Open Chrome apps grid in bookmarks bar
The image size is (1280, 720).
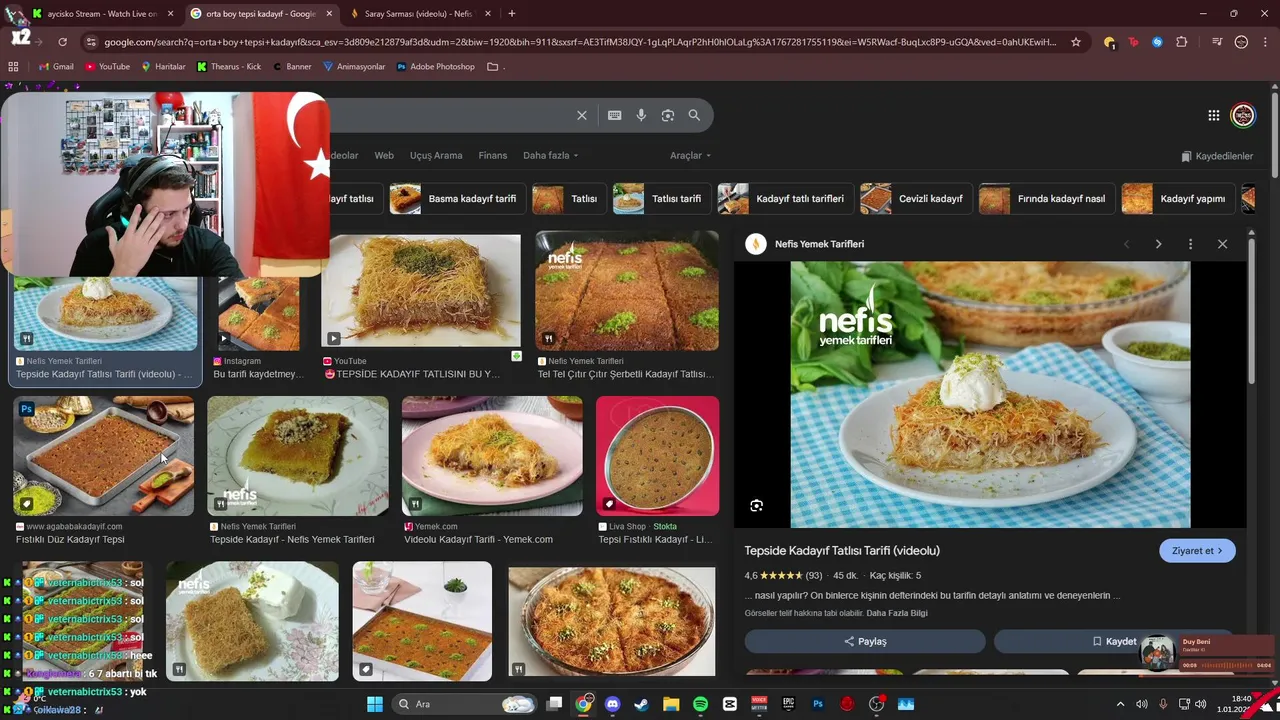(13, 67)
